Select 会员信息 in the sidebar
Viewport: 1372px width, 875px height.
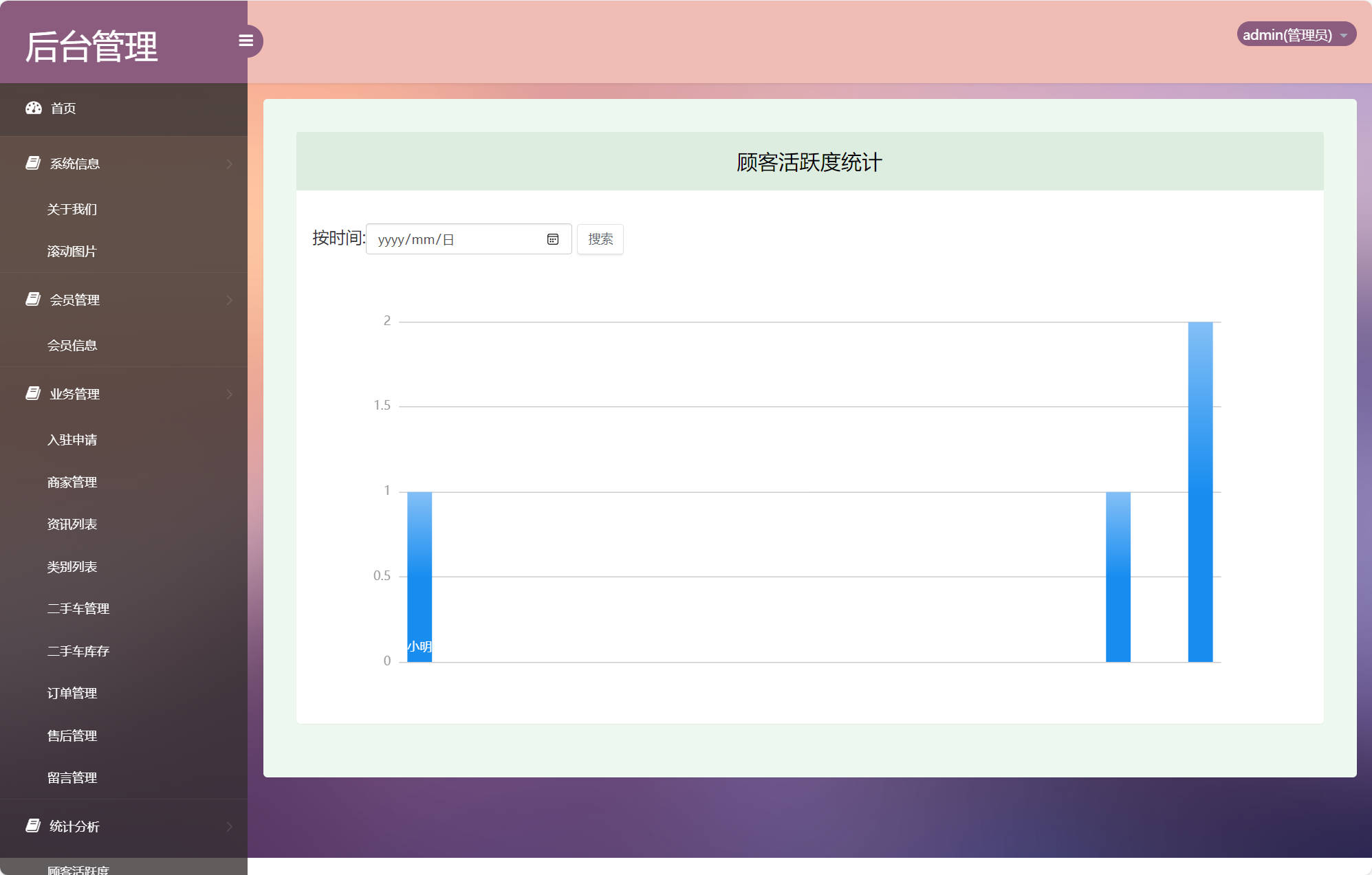72,344
